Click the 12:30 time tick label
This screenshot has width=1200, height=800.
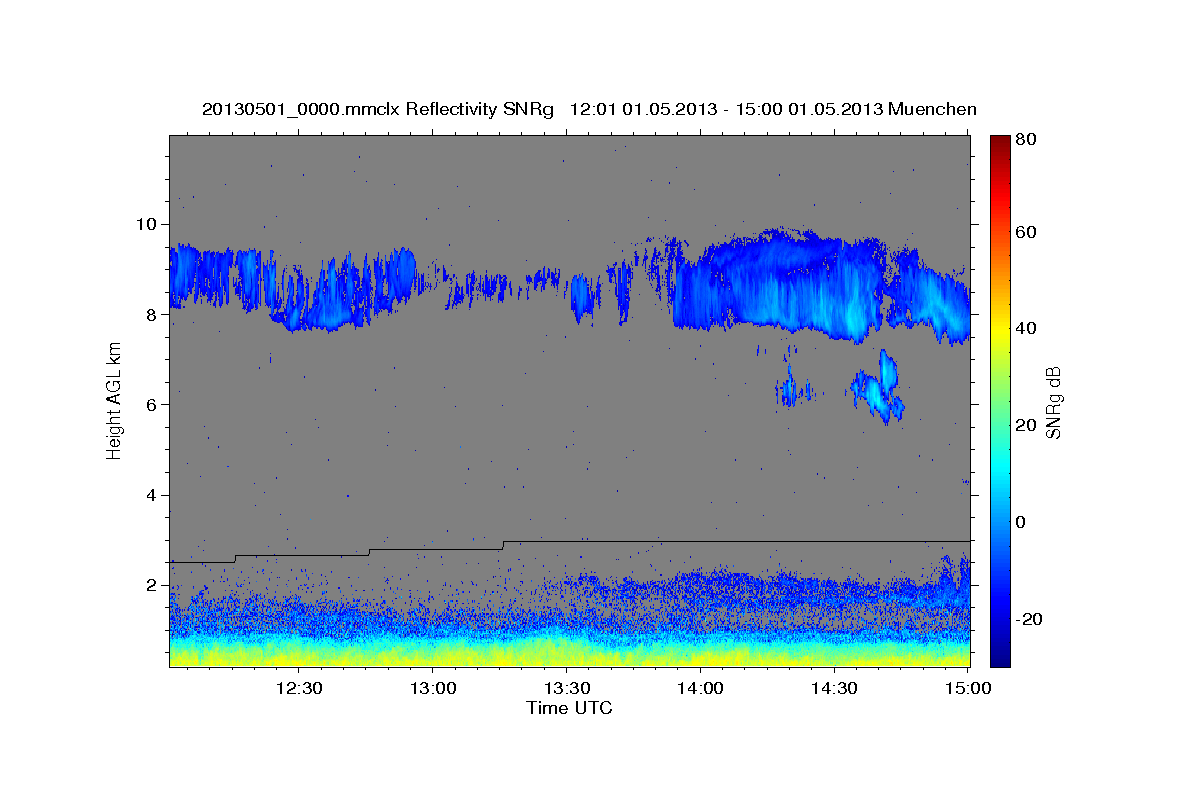(x=298, y=688)
